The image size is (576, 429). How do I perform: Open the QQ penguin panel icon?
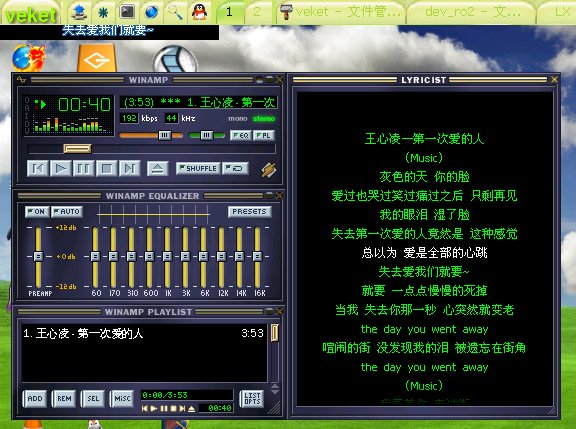pyautogui.click(x=199, y=12)
